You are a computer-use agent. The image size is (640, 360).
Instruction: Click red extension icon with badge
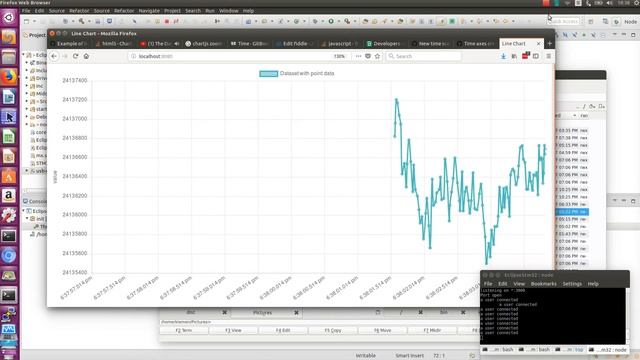tap(525, 56)
